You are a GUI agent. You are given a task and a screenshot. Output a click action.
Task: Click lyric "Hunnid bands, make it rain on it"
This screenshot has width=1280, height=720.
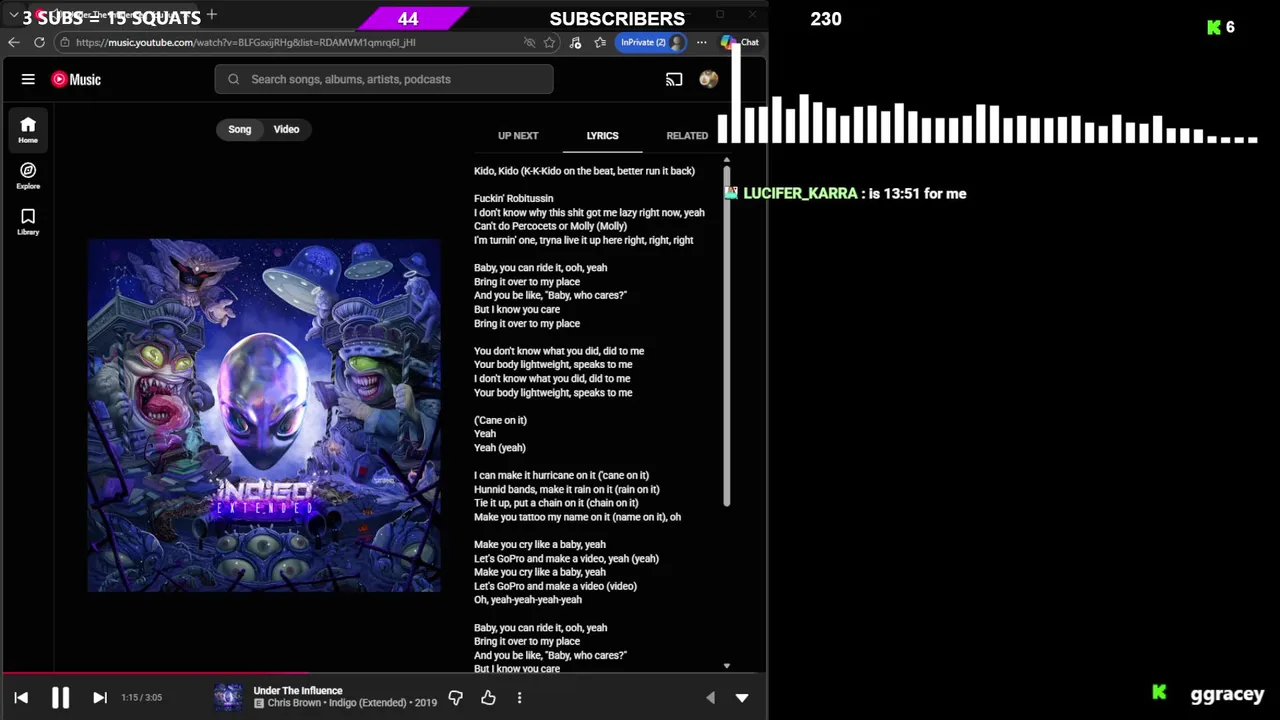(566, 489)
